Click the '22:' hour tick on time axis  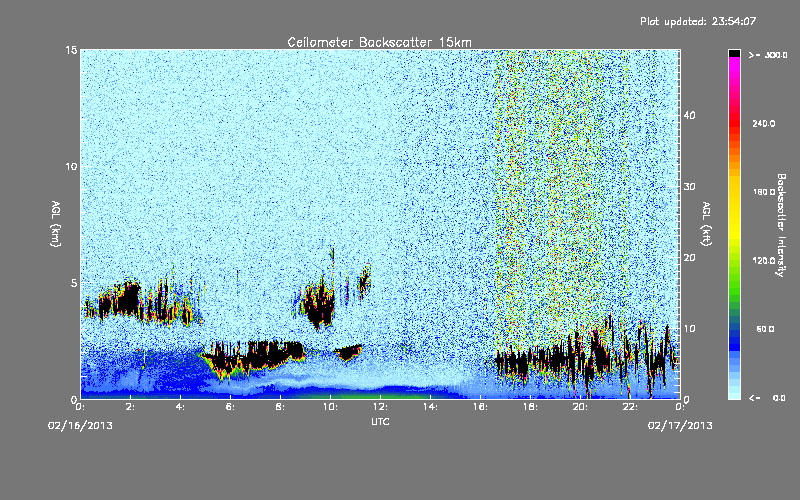[630, 407]
